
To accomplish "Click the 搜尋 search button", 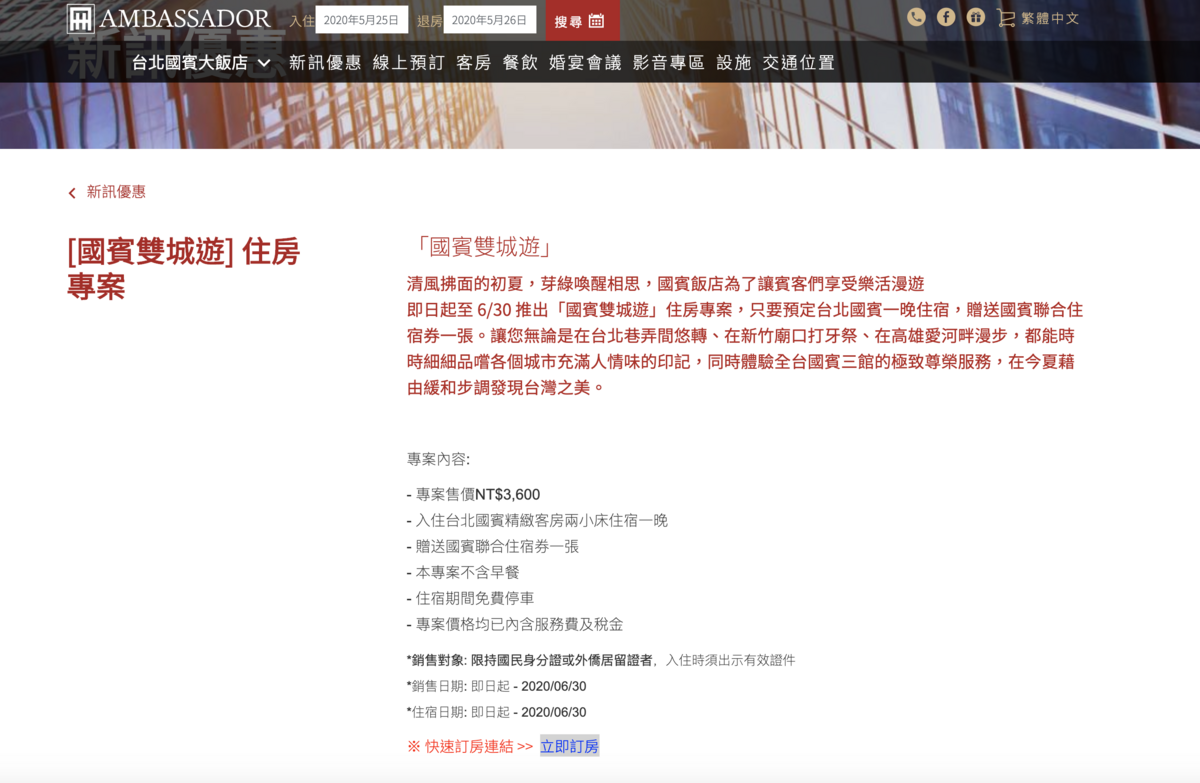I will point(582,20).
